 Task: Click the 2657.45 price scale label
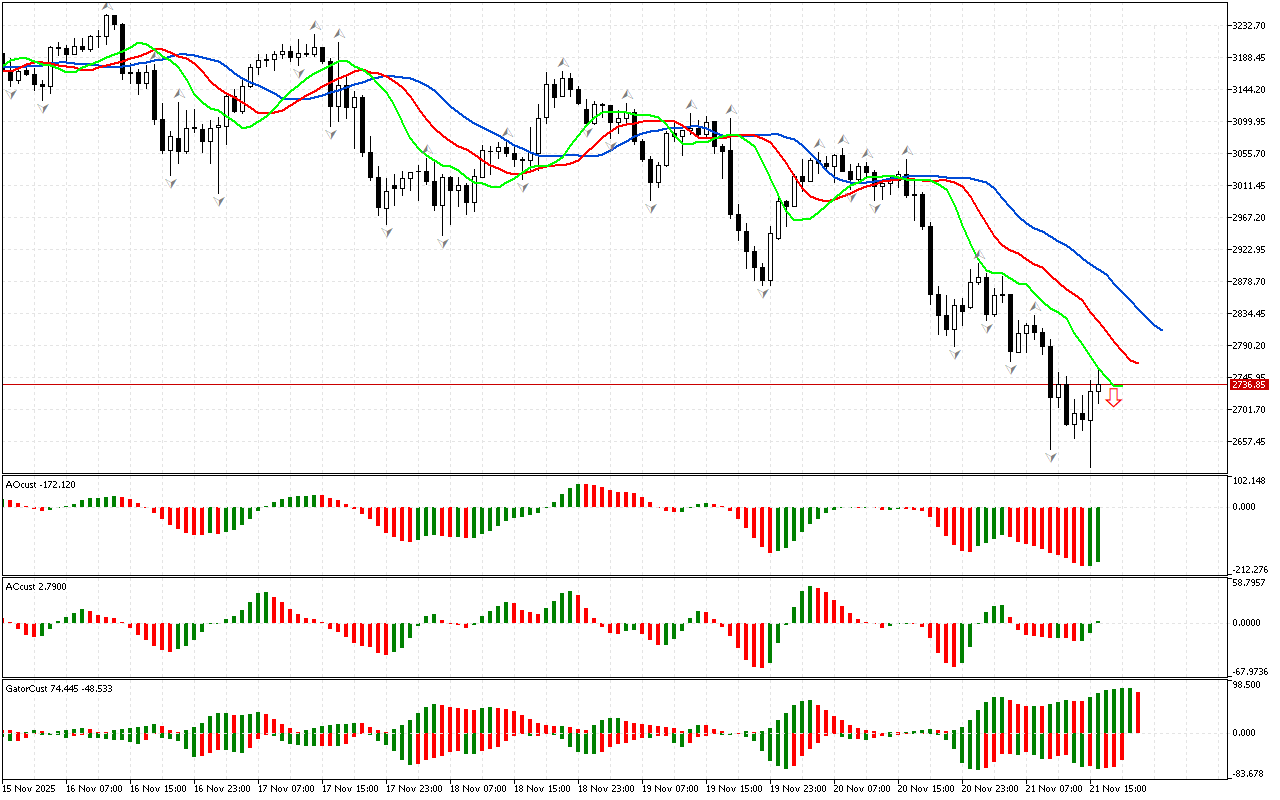(1252, 442)
